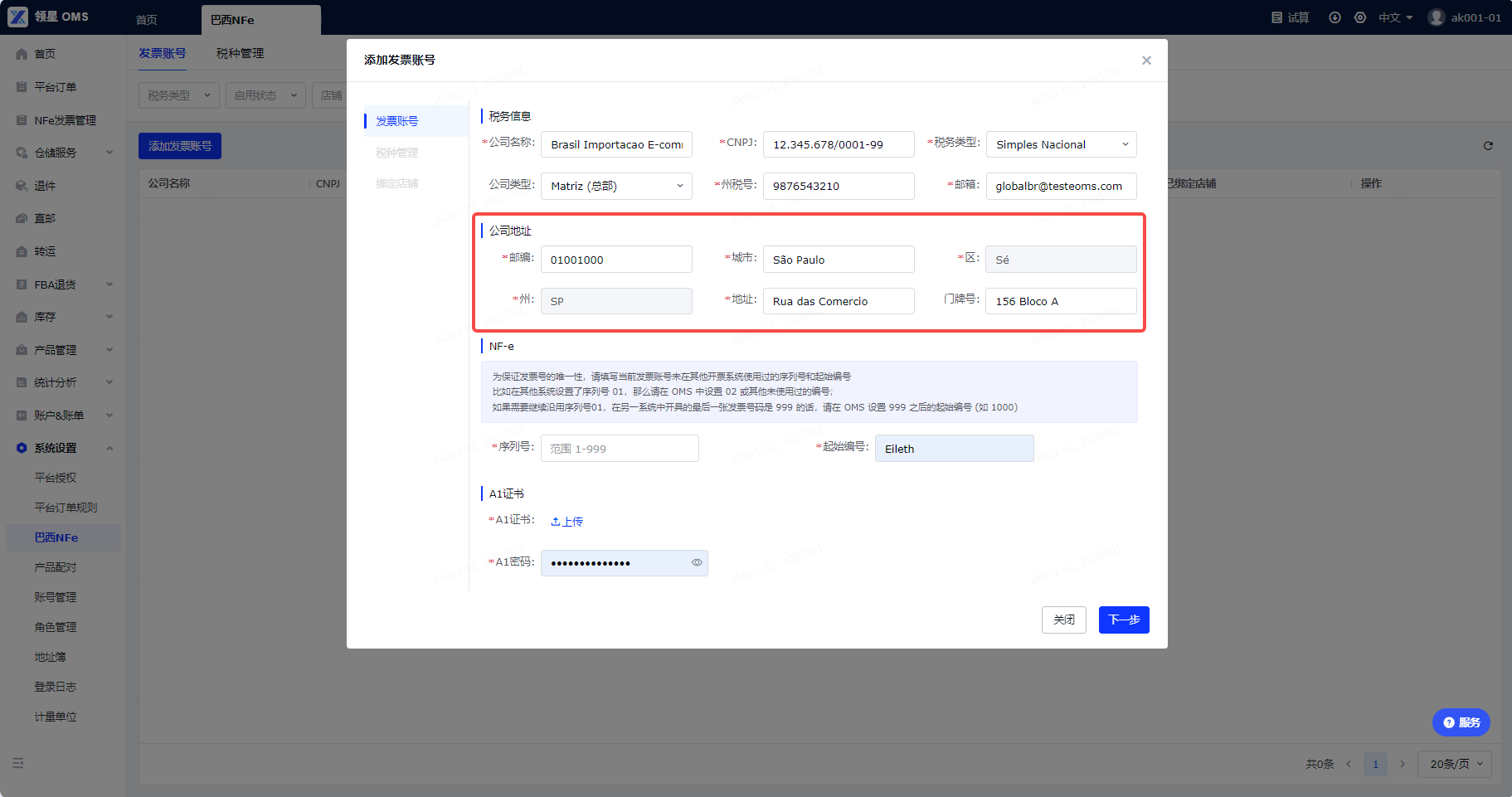Expand the 仓储服务 sidebar chevron

tap(109, 153)
